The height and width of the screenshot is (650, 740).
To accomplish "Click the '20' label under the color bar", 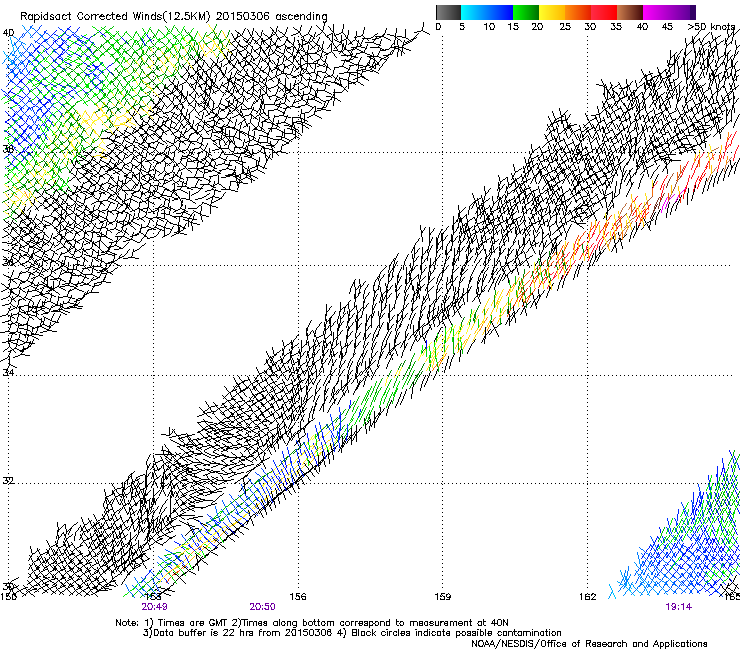I will tap(537, 26).
